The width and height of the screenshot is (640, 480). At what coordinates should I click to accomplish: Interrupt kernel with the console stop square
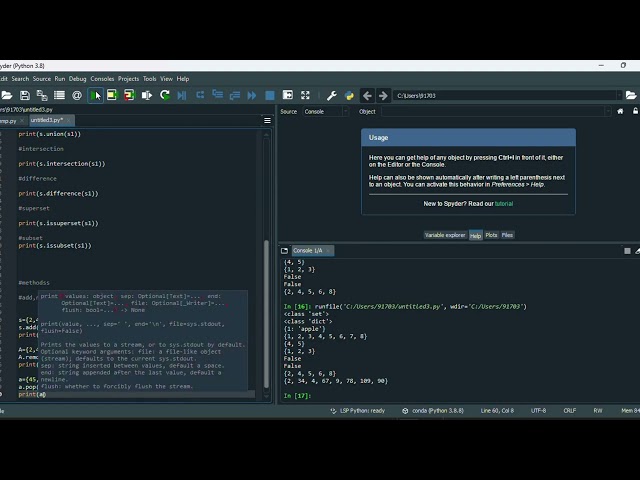coord(627,251)
